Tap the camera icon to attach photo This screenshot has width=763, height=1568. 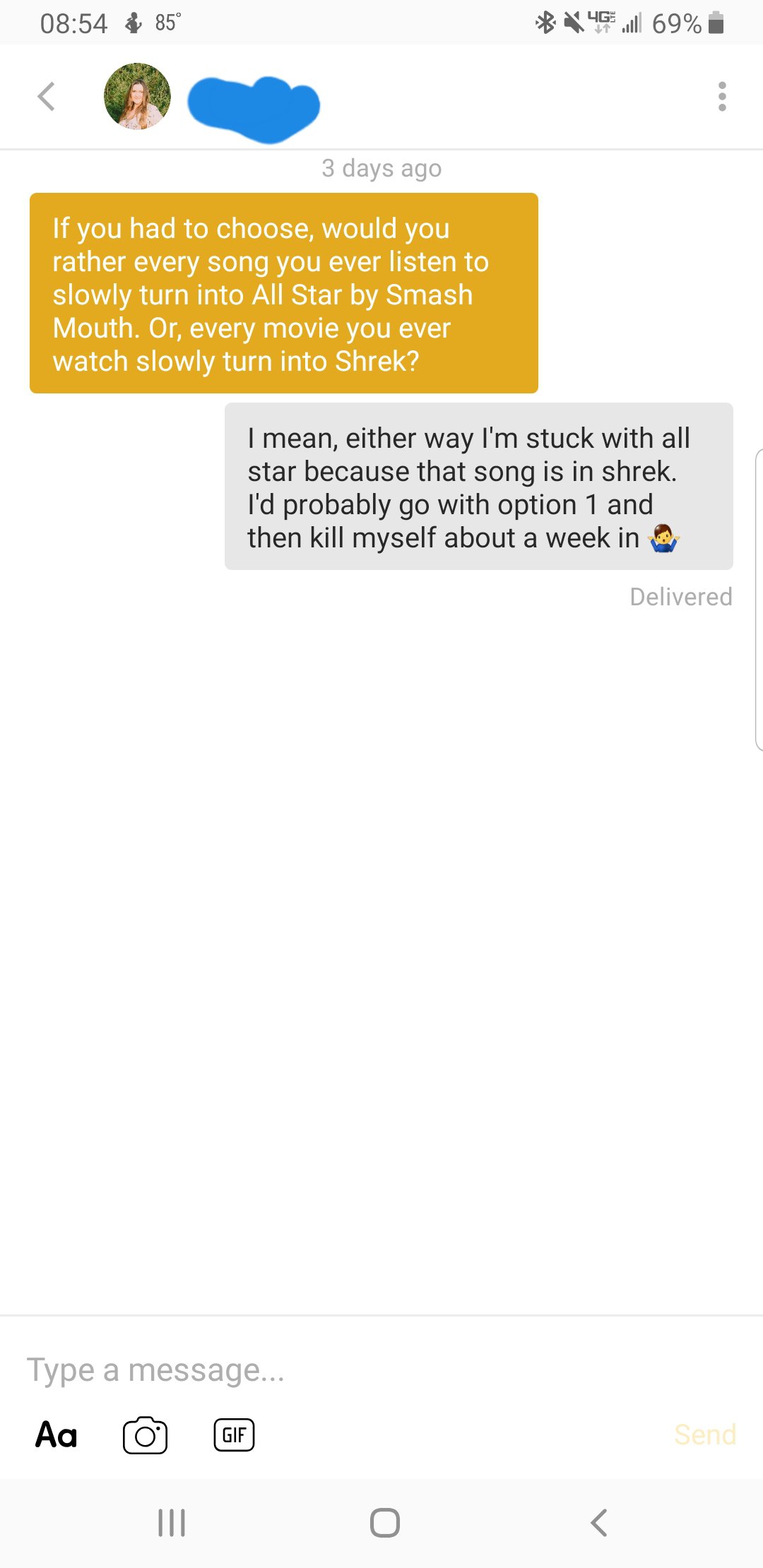click(x=145, y=1435)
